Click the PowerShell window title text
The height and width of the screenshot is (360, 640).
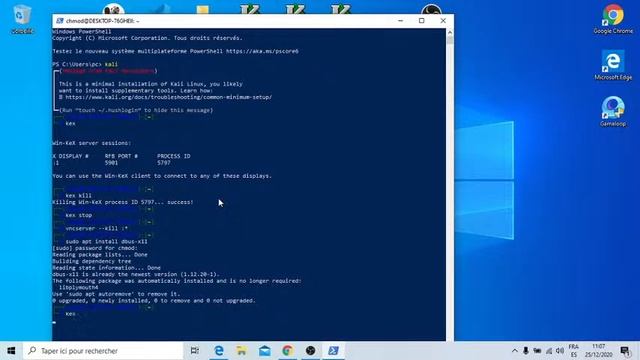[x=102, y=21]
